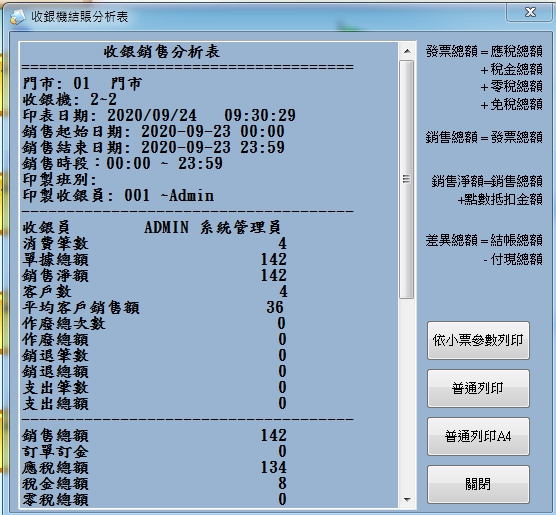This screenshot has height=515, width=556.
Task: Select the 單據總額 row in report
Action: 155,260
